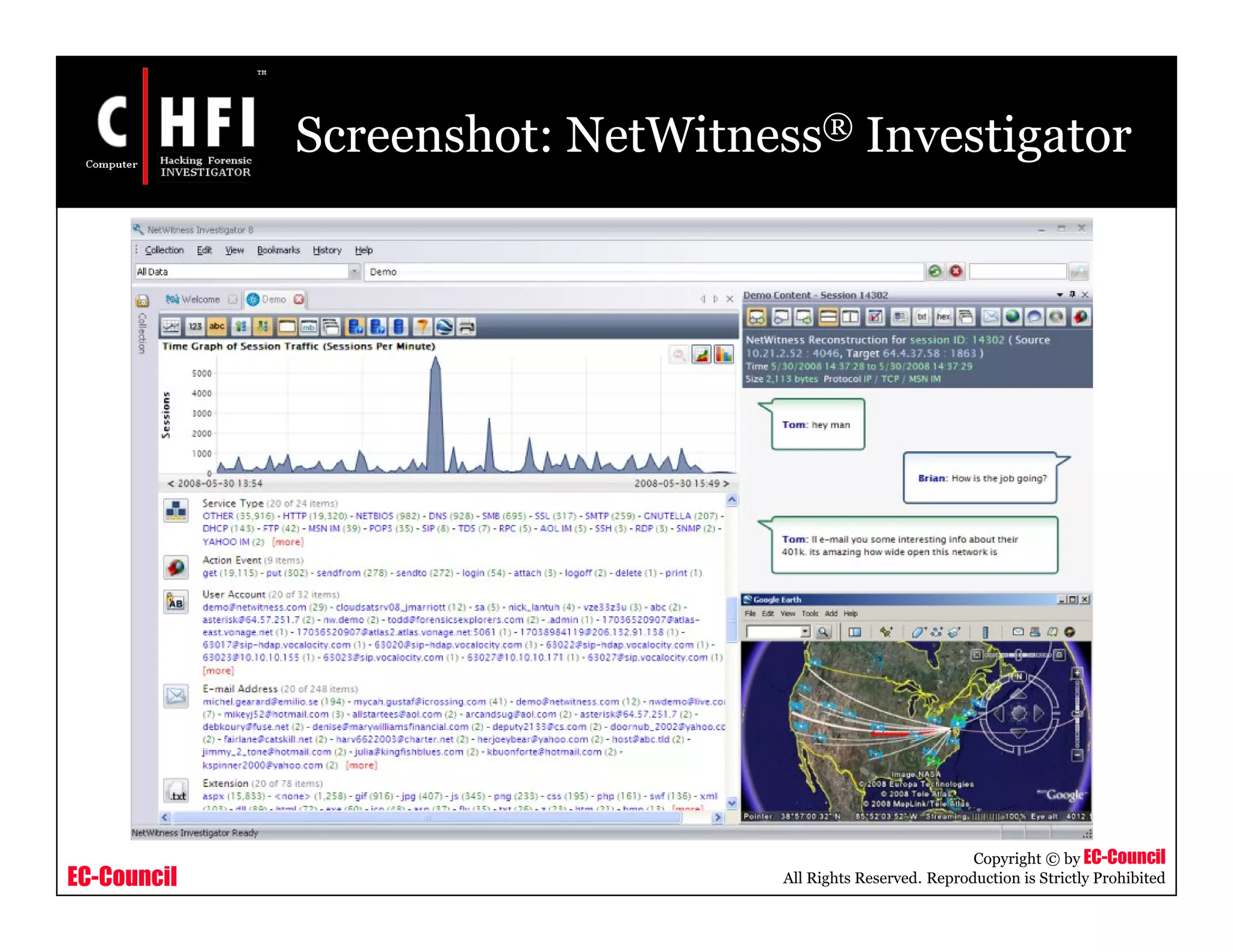The image size is (1233, 952).
Task: Switch to the Welcome tab
Action: point(200,300)
